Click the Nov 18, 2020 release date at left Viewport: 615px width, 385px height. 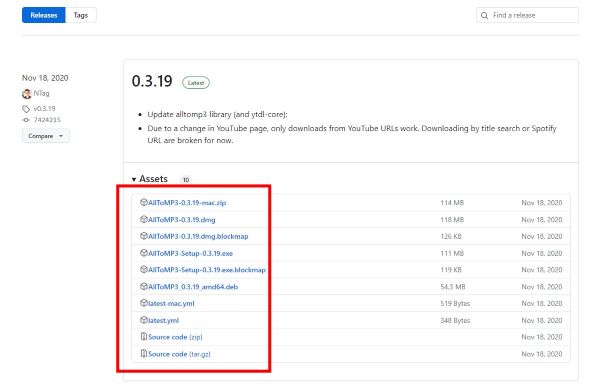45,78
